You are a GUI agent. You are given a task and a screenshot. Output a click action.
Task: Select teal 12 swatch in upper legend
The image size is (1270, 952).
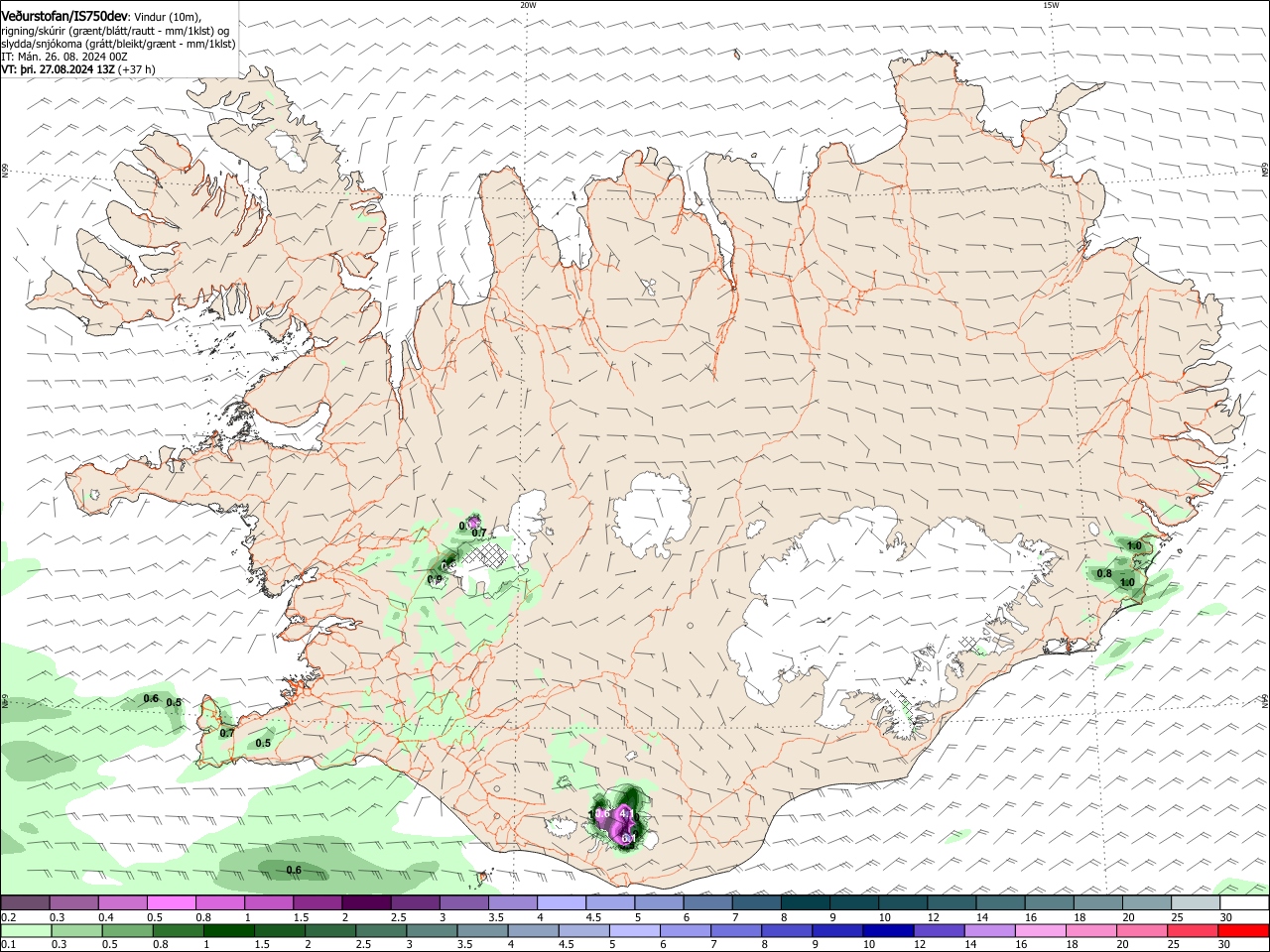(952, 902)
